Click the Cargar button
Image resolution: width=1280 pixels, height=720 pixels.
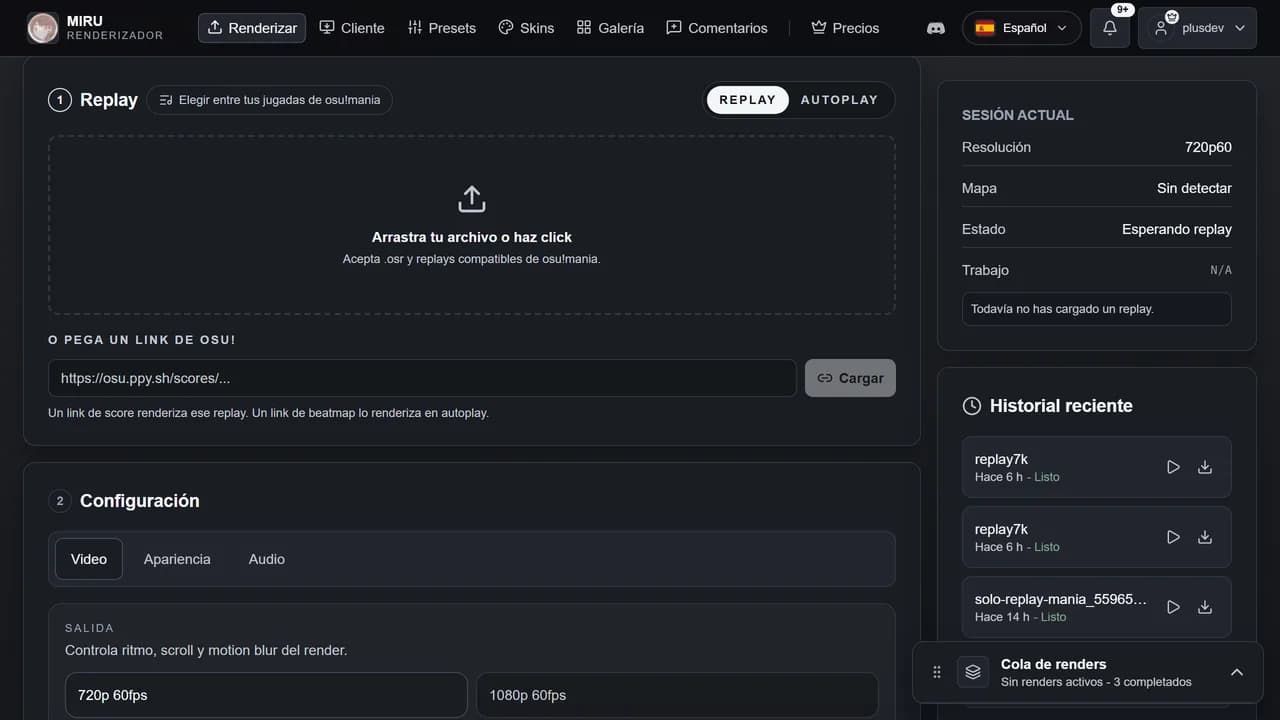click(x=850, y=378)
